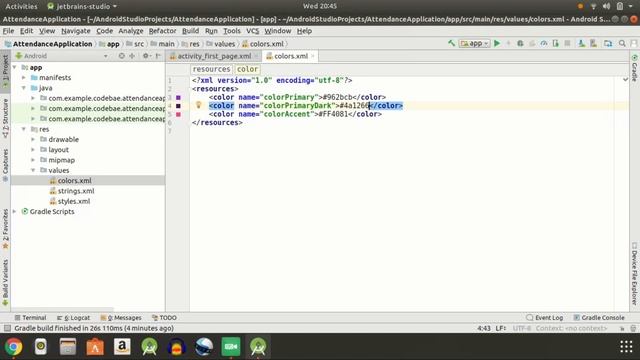640x360 pixels.
Task: Open the Files manager icon in dock
Action: point(68,347)
